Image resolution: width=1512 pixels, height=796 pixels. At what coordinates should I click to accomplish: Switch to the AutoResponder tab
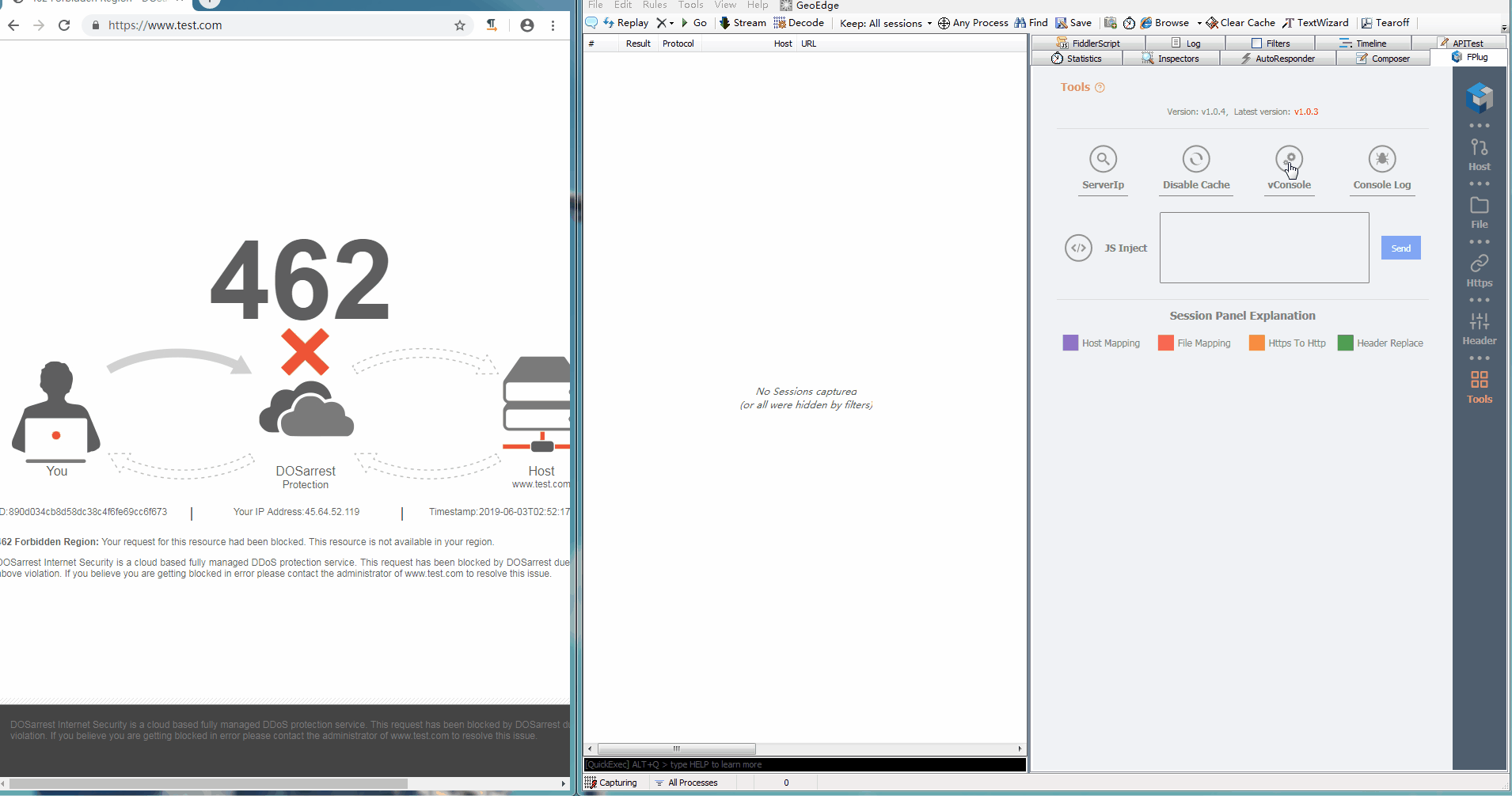tap(1278, 59)
